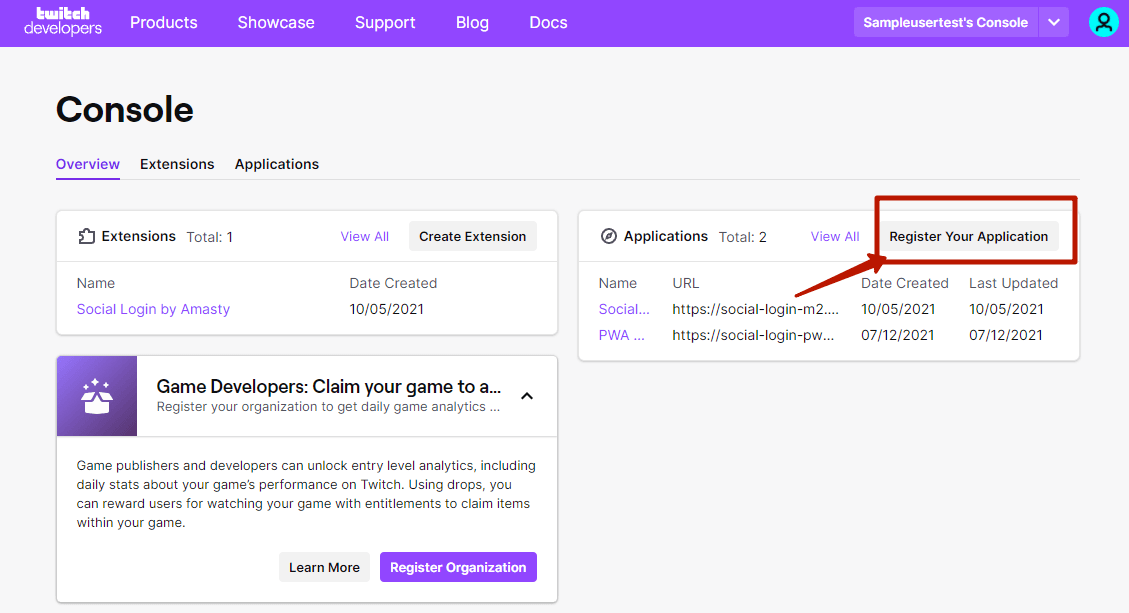Click View All in Applications panel
Screen dimensions: 1129x613
[835, 236]
